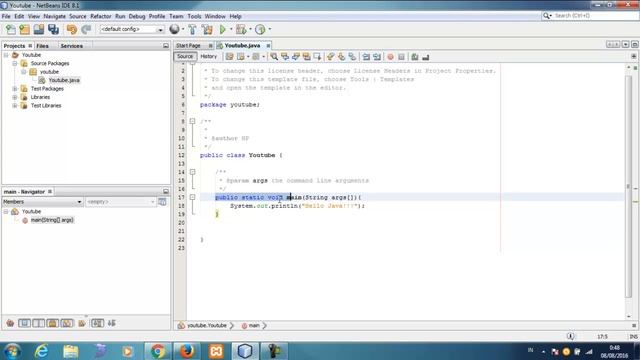Click the Build Project hammer icon

[x=192, y=29]
